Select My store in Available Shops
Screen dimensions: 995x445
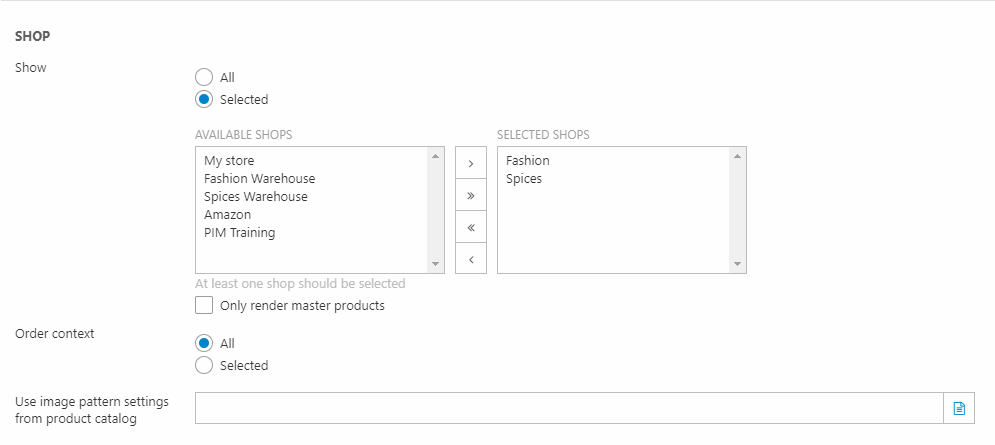229,161
